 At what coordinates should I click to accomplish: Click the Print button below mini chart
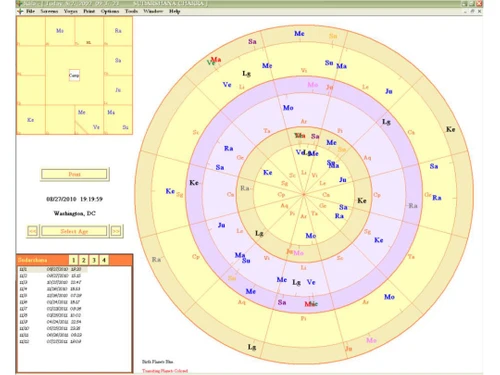click(x=74, y=174)
